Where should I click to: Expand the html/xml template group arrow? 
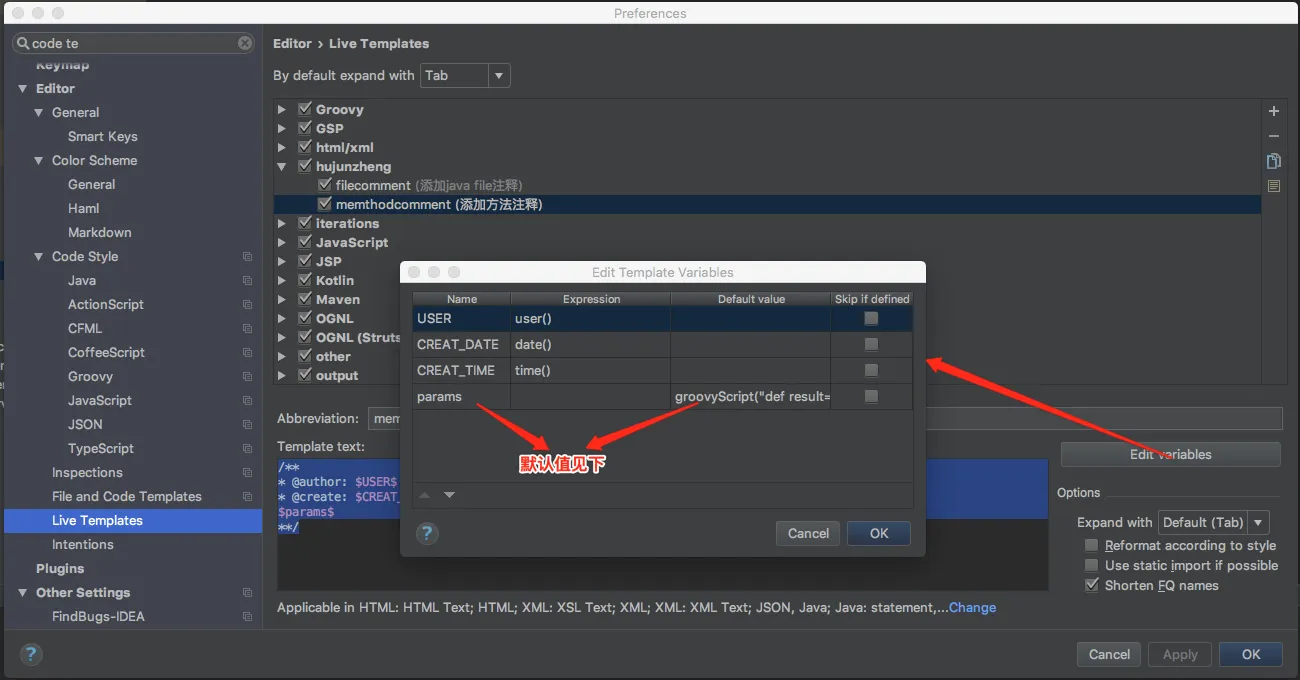point(282,147)
